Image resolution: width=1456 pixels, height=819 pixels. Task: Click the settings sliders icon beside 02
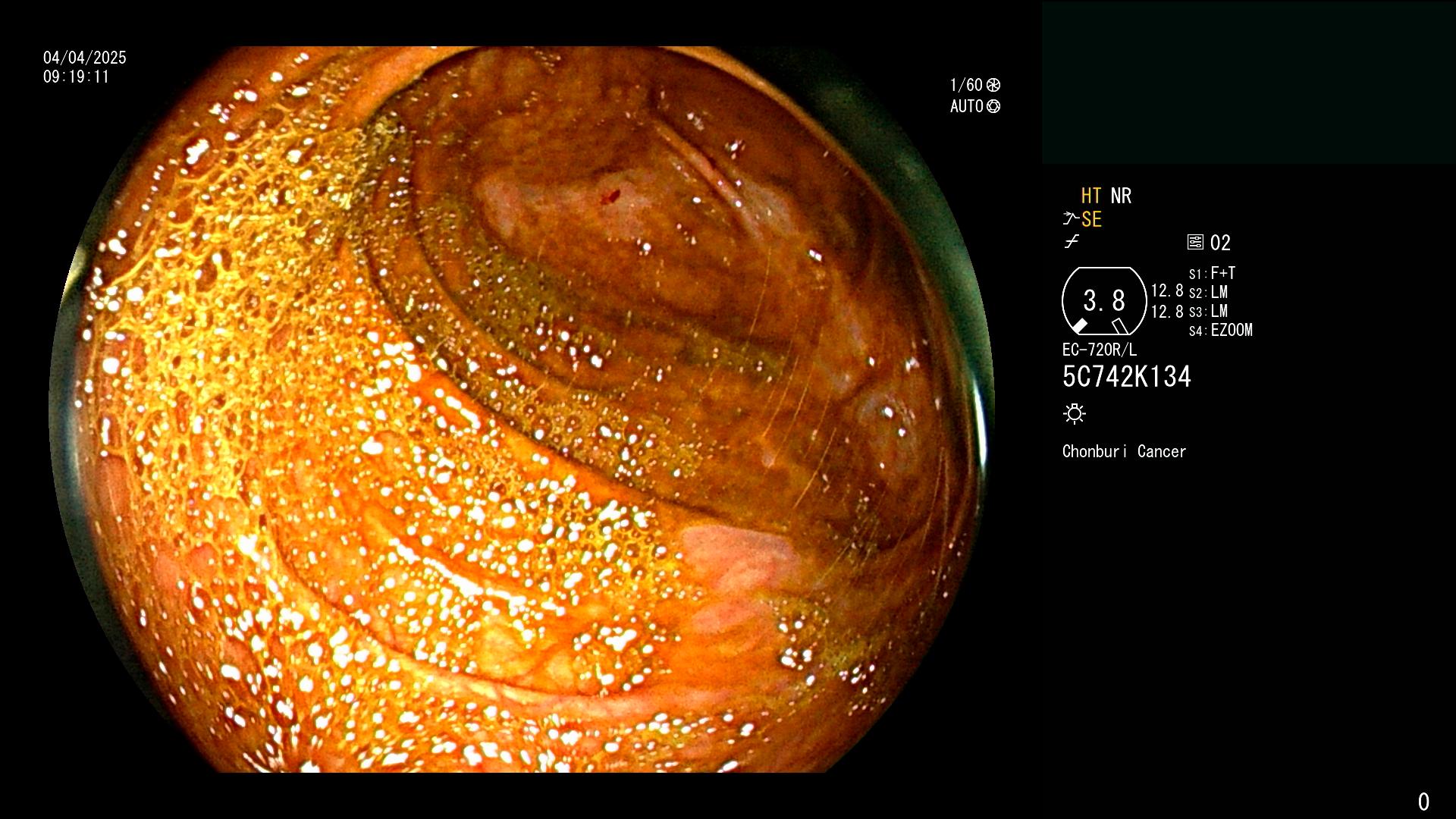[1195, 242]
